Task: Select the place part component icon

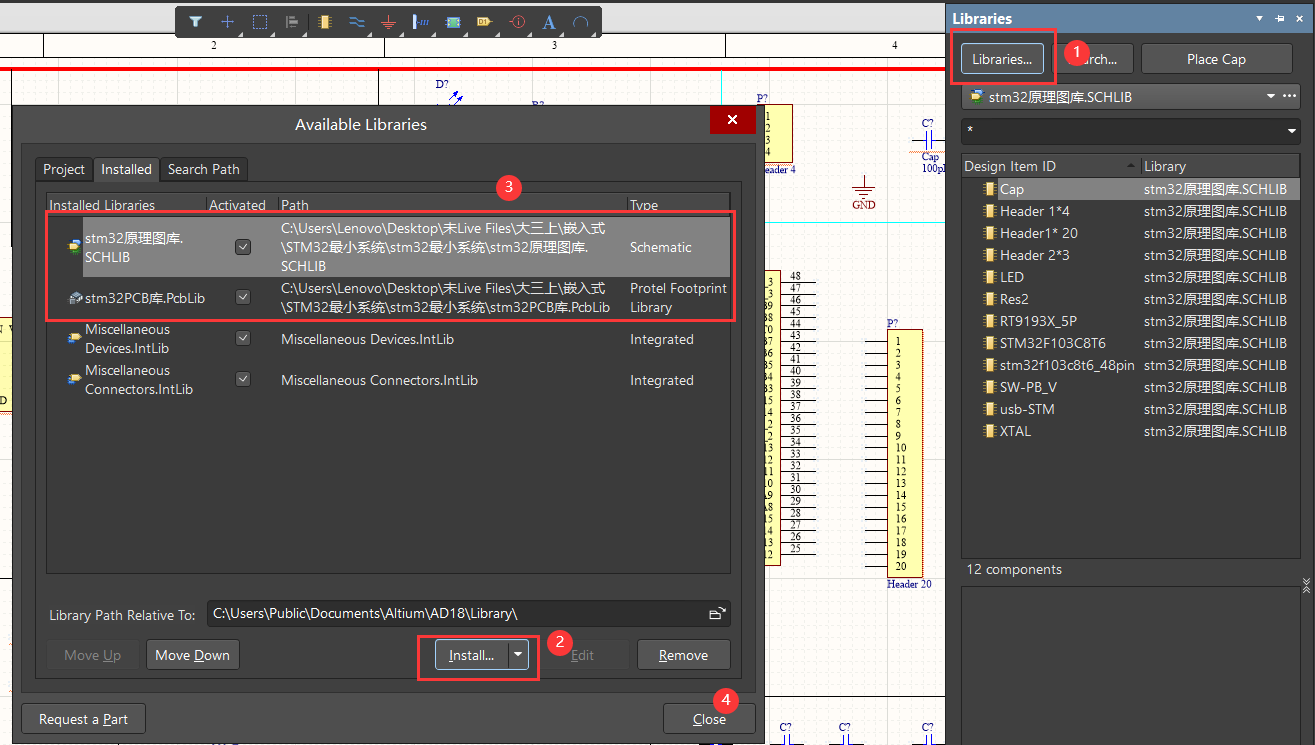Action: (324, 21)
